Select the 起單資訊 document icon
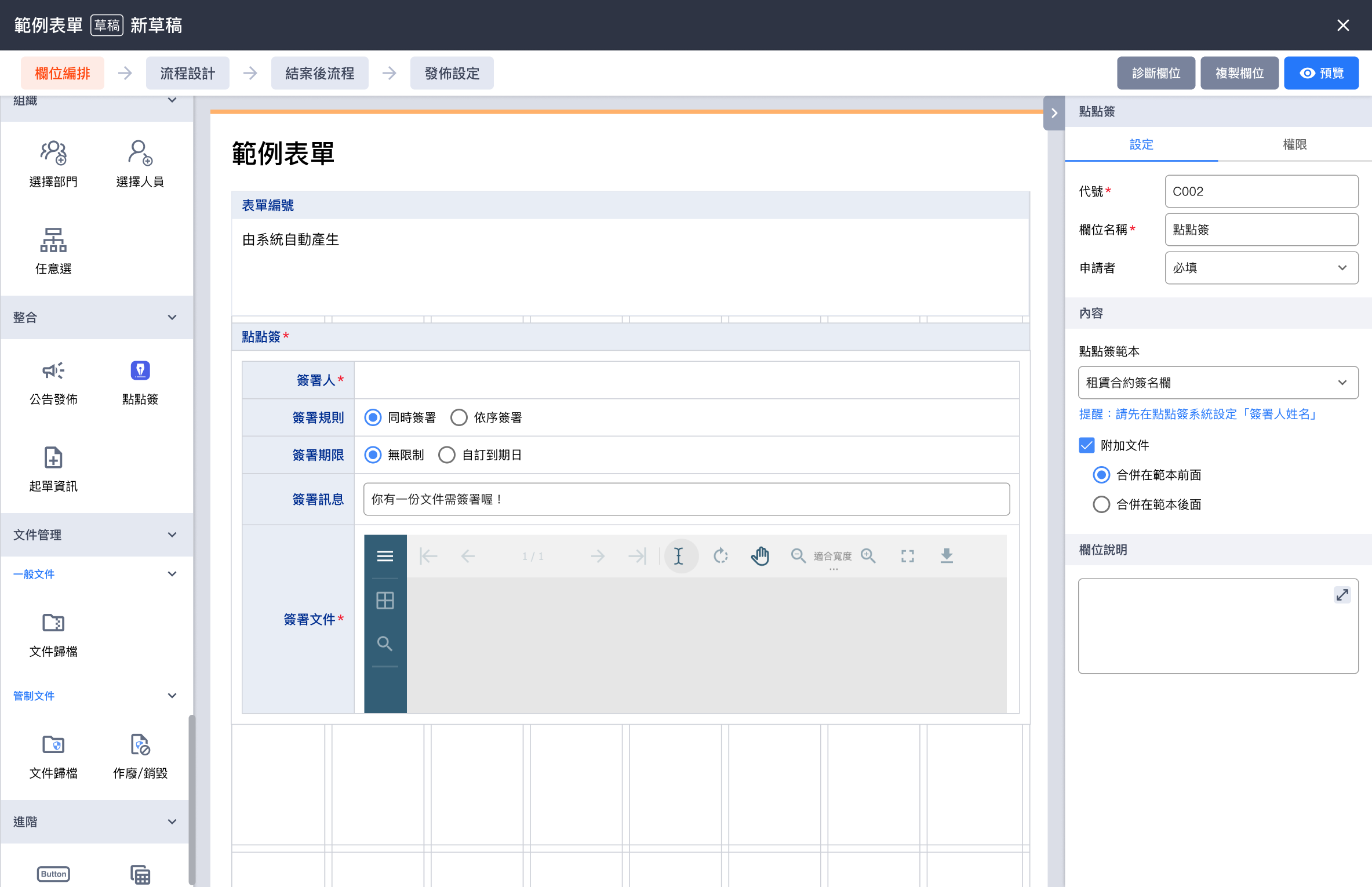1372x887 pixels. click(53, 458)
